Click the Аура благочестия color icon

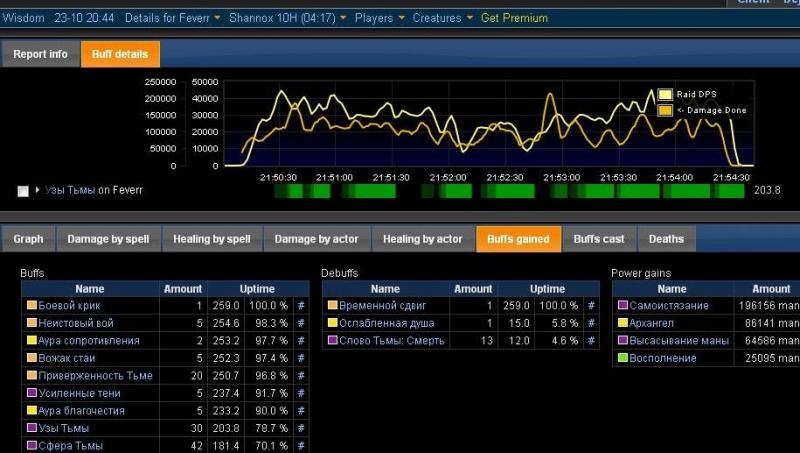[x=32, y=410]
